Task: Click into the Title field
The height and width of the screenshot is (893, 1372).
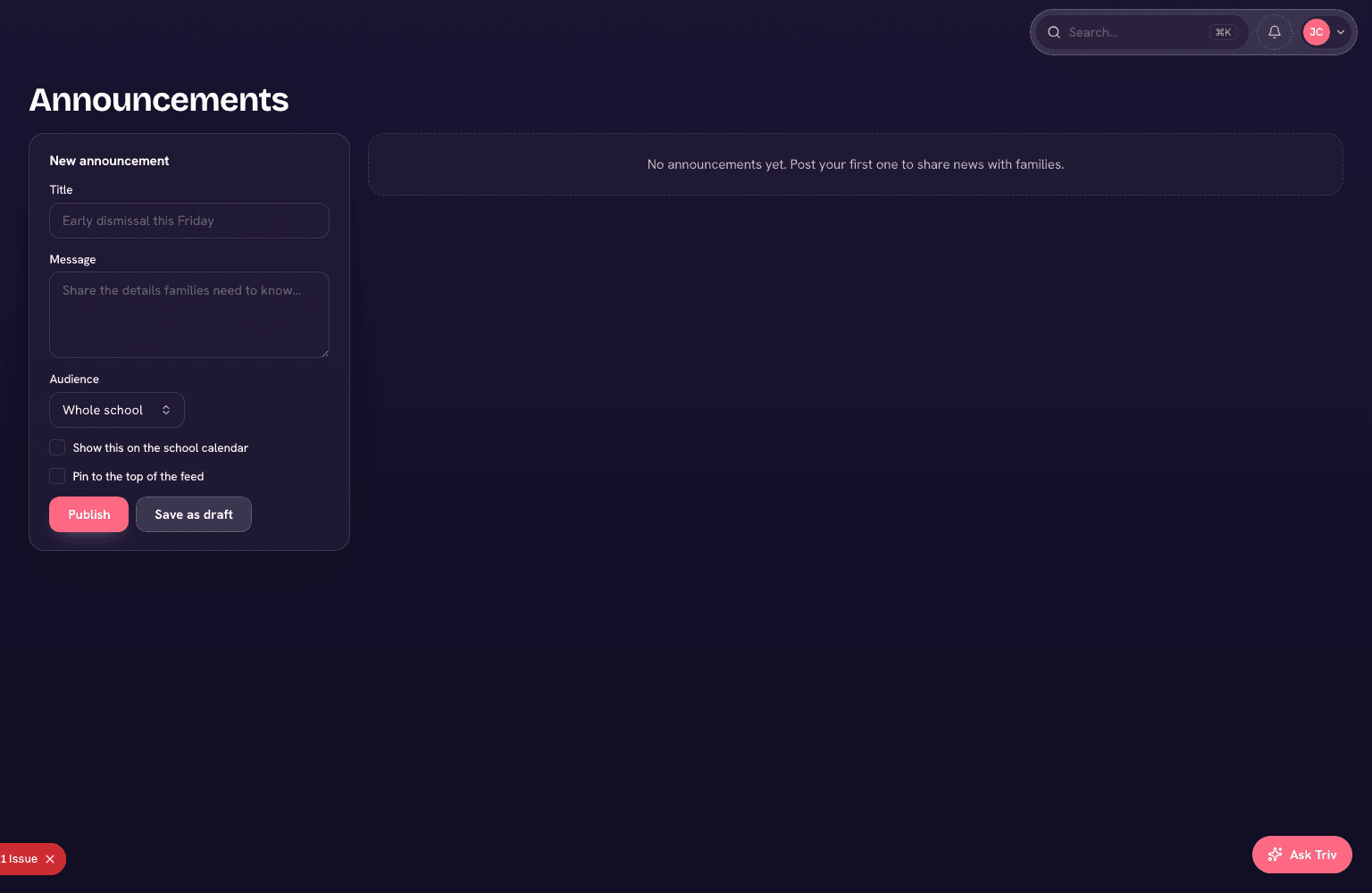Action: [x=189, y=221]
